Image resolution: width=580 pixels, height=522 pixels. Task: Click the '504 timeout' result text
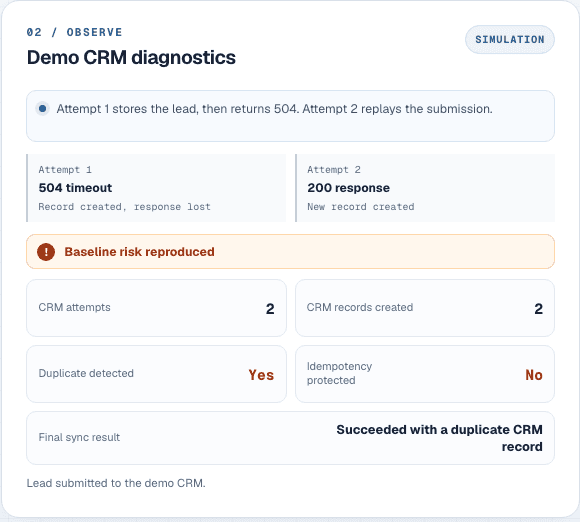tap(75, 188)
